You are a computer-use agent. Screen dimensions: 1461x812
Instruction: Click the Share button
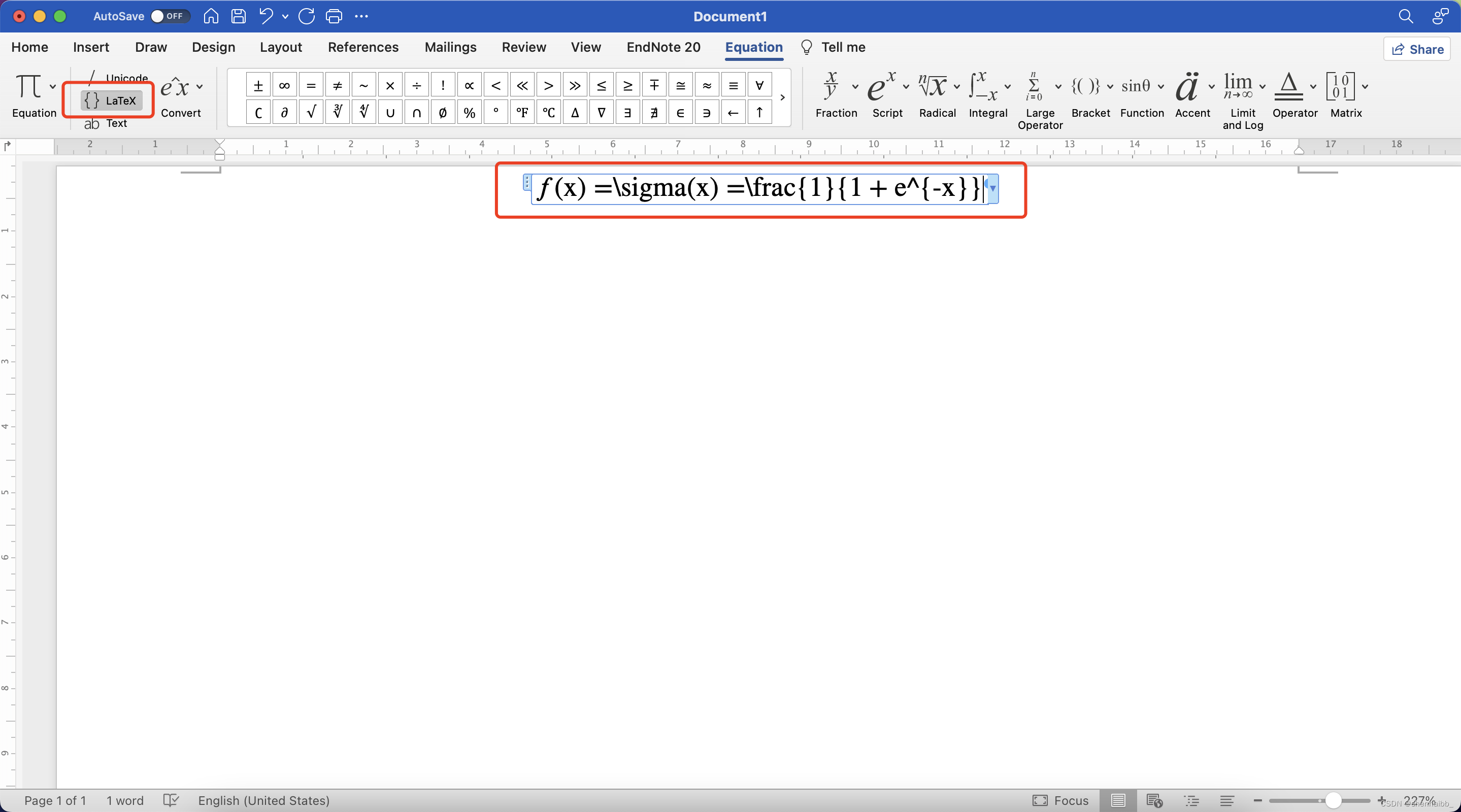[x=1417, y=49]
